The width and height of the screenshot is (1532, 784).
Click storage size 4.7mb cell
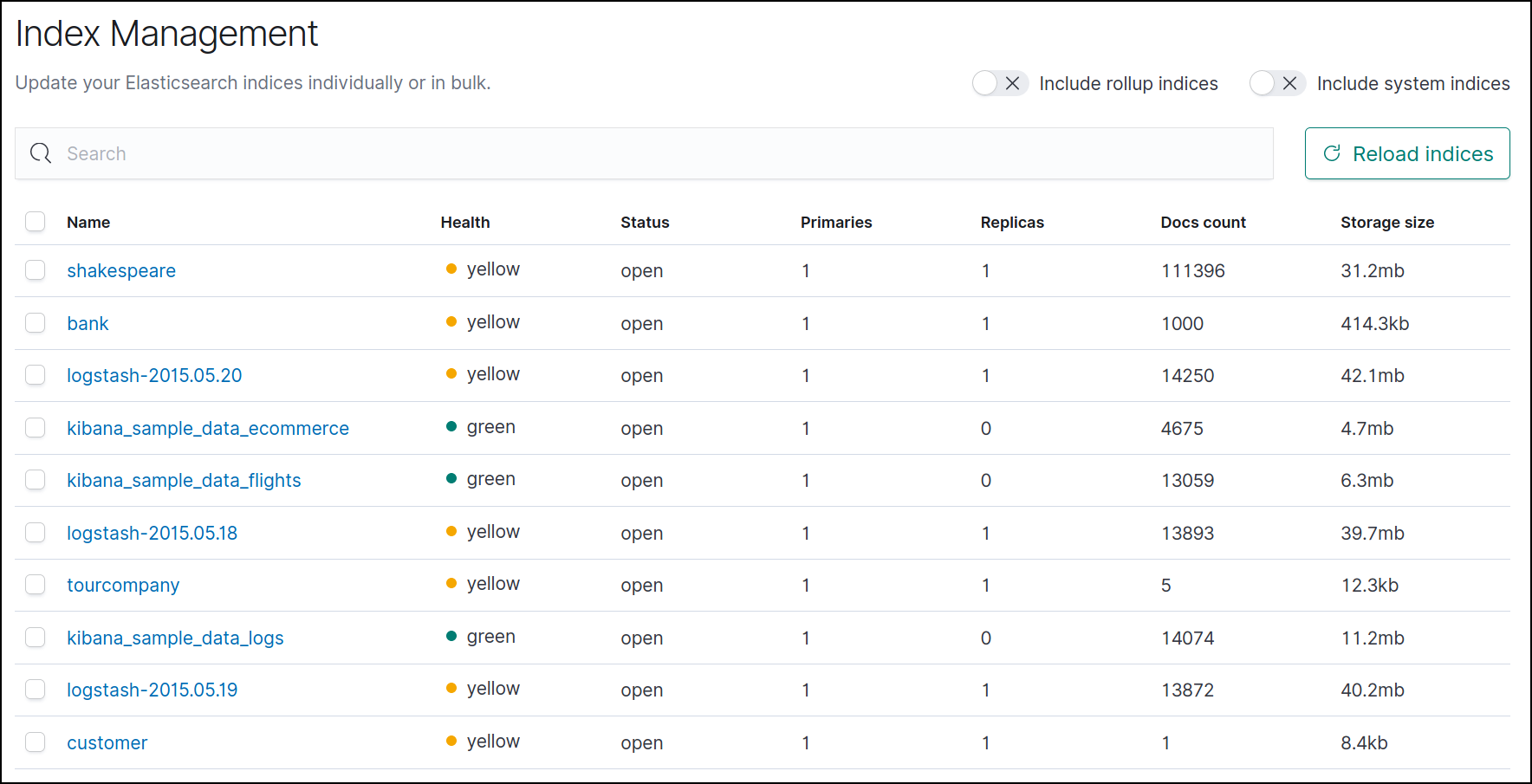(1367, 428)
